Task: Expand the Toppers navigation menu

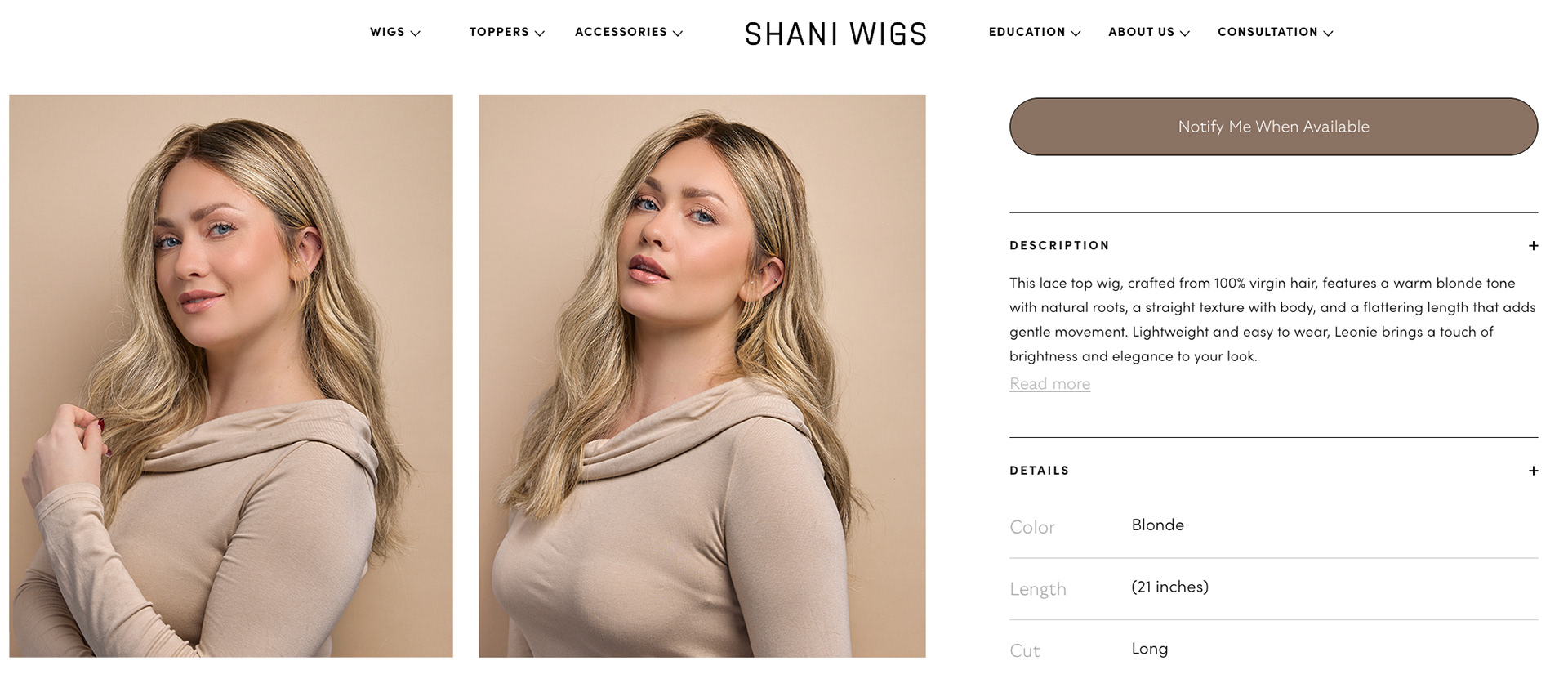Action: (x=506, y=32)
